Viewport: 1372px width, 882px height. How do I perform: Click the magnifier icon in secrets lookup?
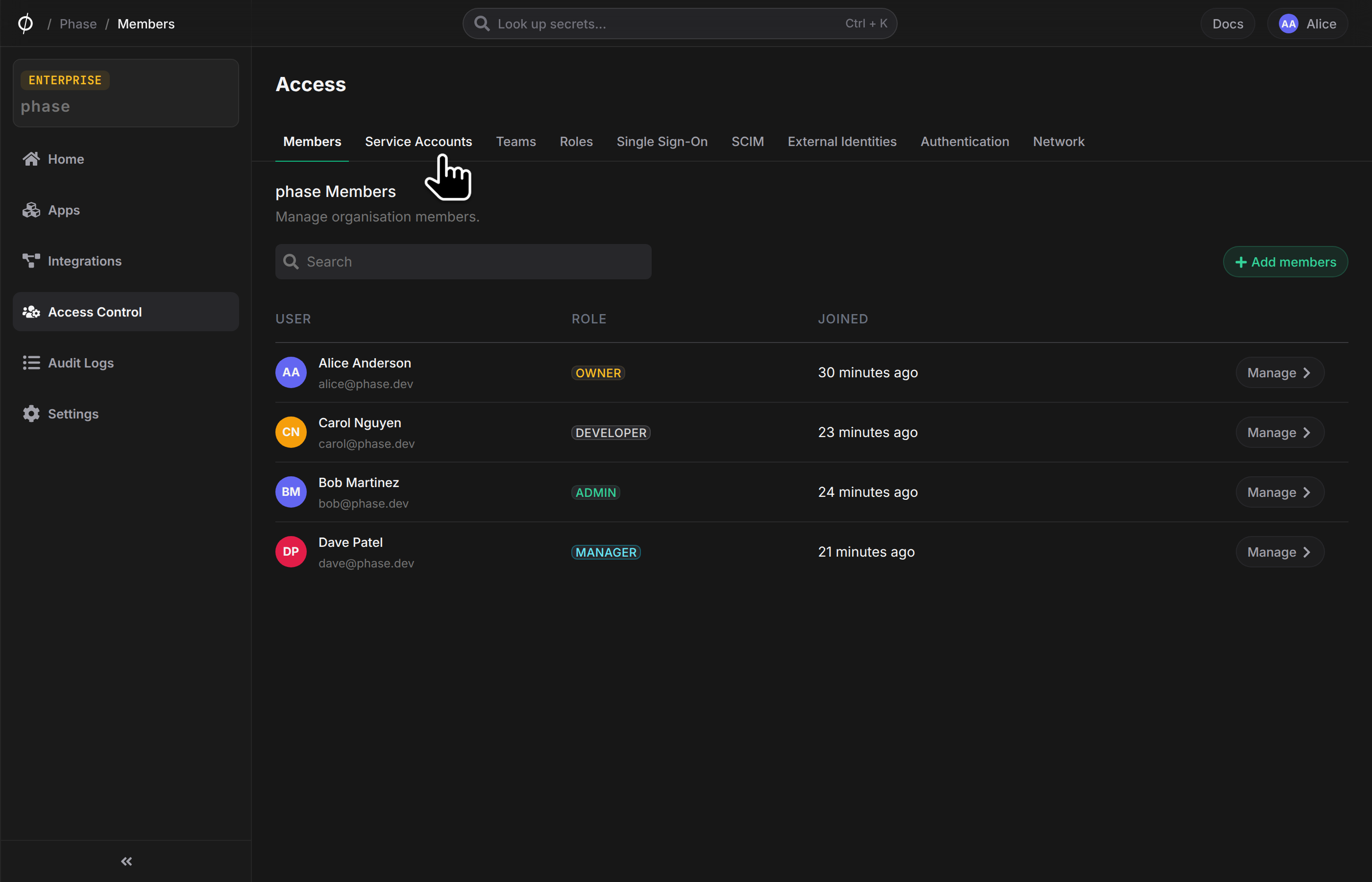482,24
